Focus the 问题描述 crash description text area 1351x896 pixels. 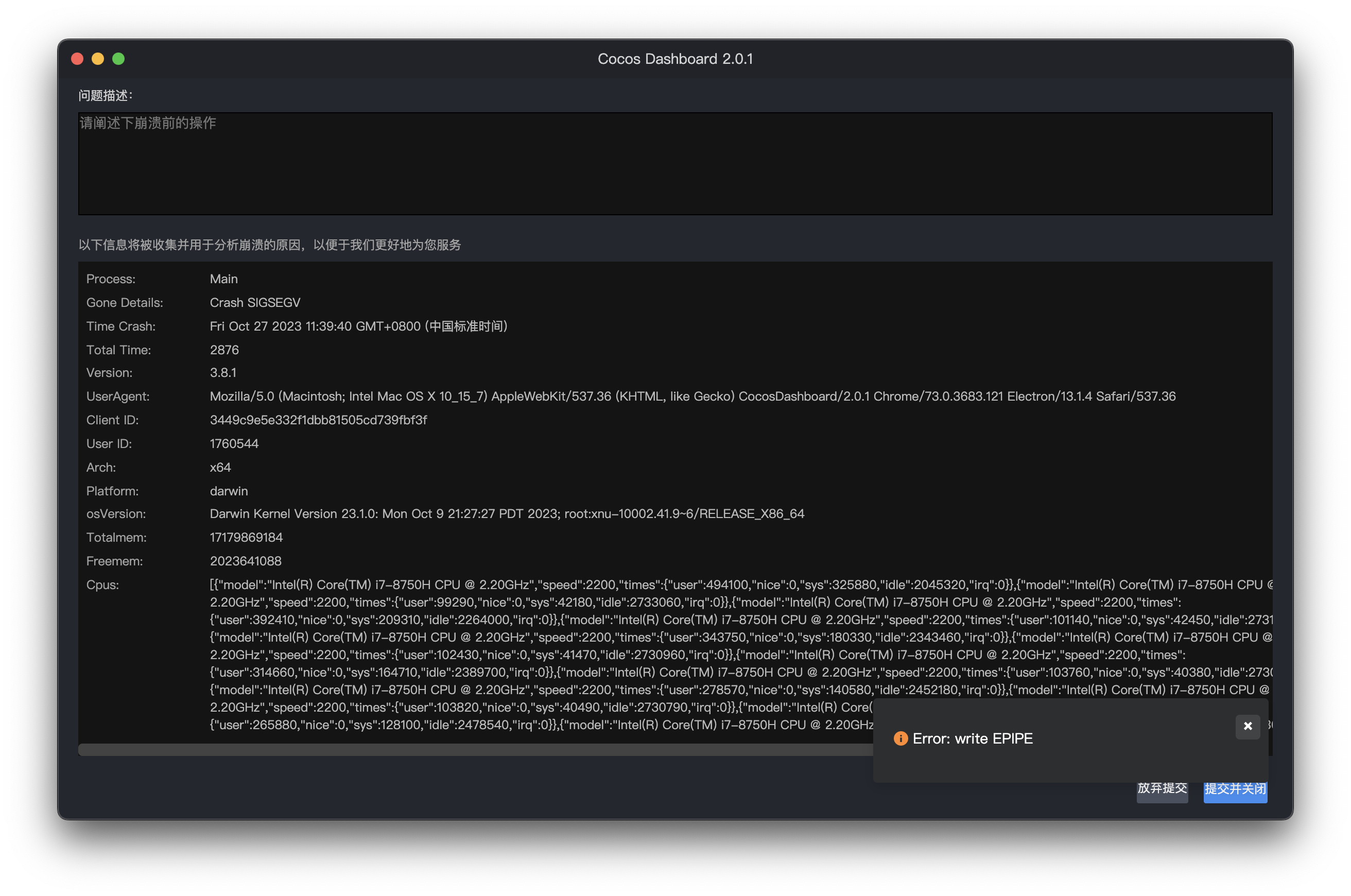(x=674, y=163)
